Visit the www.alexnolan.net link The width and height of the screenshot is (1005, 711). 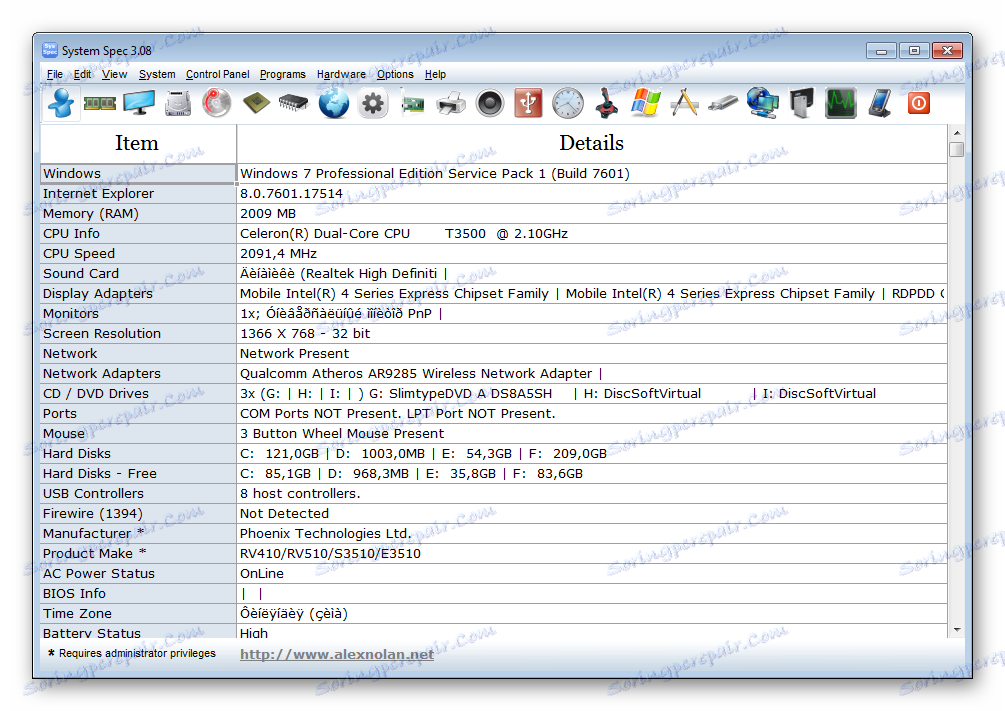(x=336, y=655)
